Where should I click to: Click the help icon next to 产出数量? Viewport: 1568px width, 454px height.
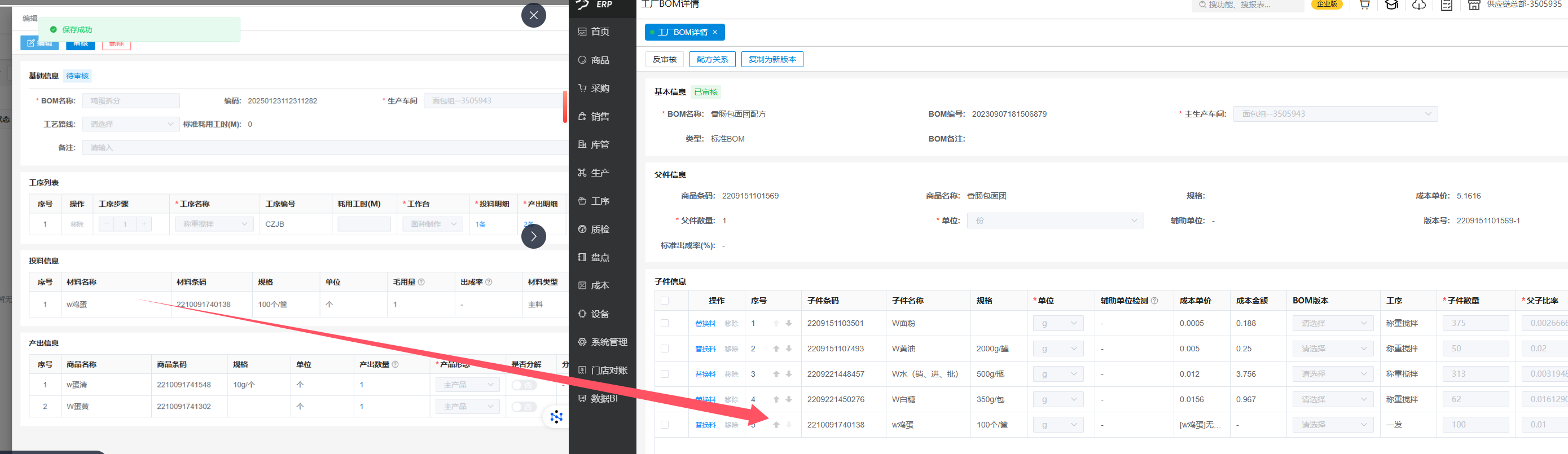395,364
